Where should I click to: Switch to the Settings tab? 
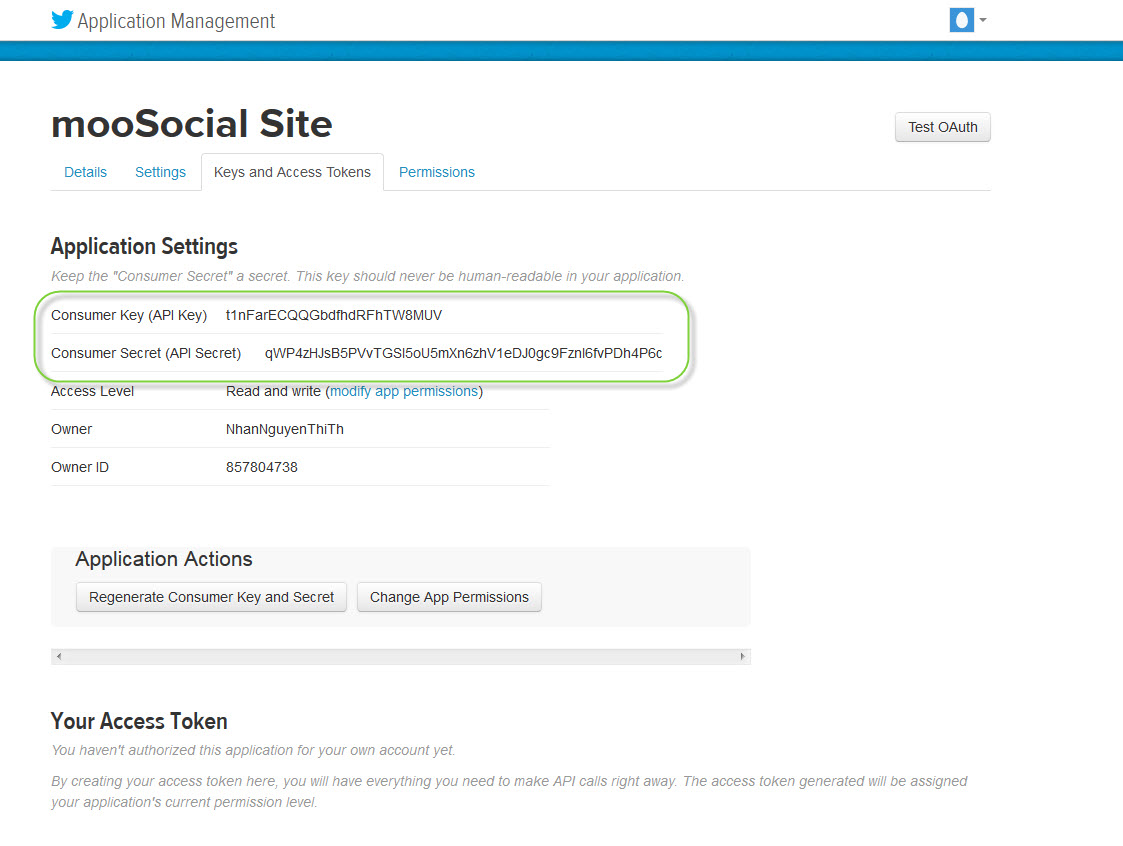160,172
